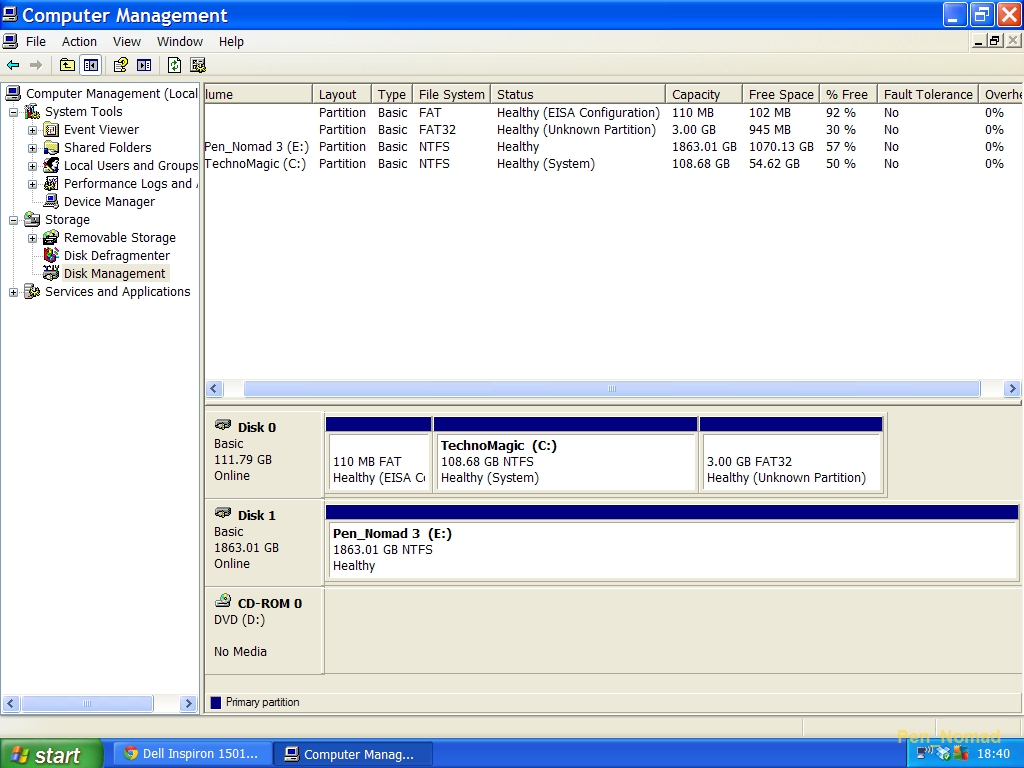Click the Shared Folders tree icon
1024x768 pixels.
pyautogui.click(x=51, y=147)
